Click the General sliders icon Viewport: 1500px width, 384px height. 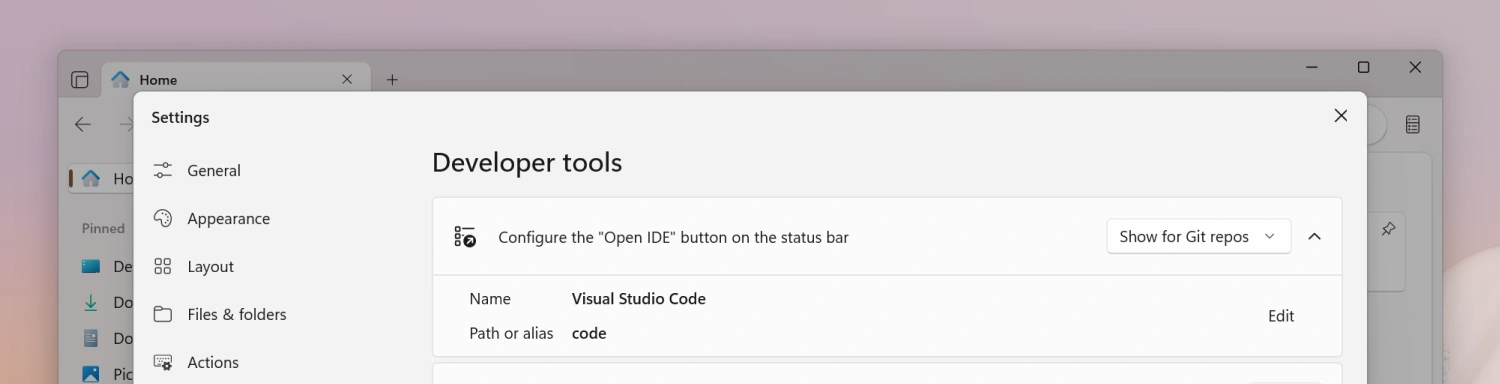pos(163,170)
